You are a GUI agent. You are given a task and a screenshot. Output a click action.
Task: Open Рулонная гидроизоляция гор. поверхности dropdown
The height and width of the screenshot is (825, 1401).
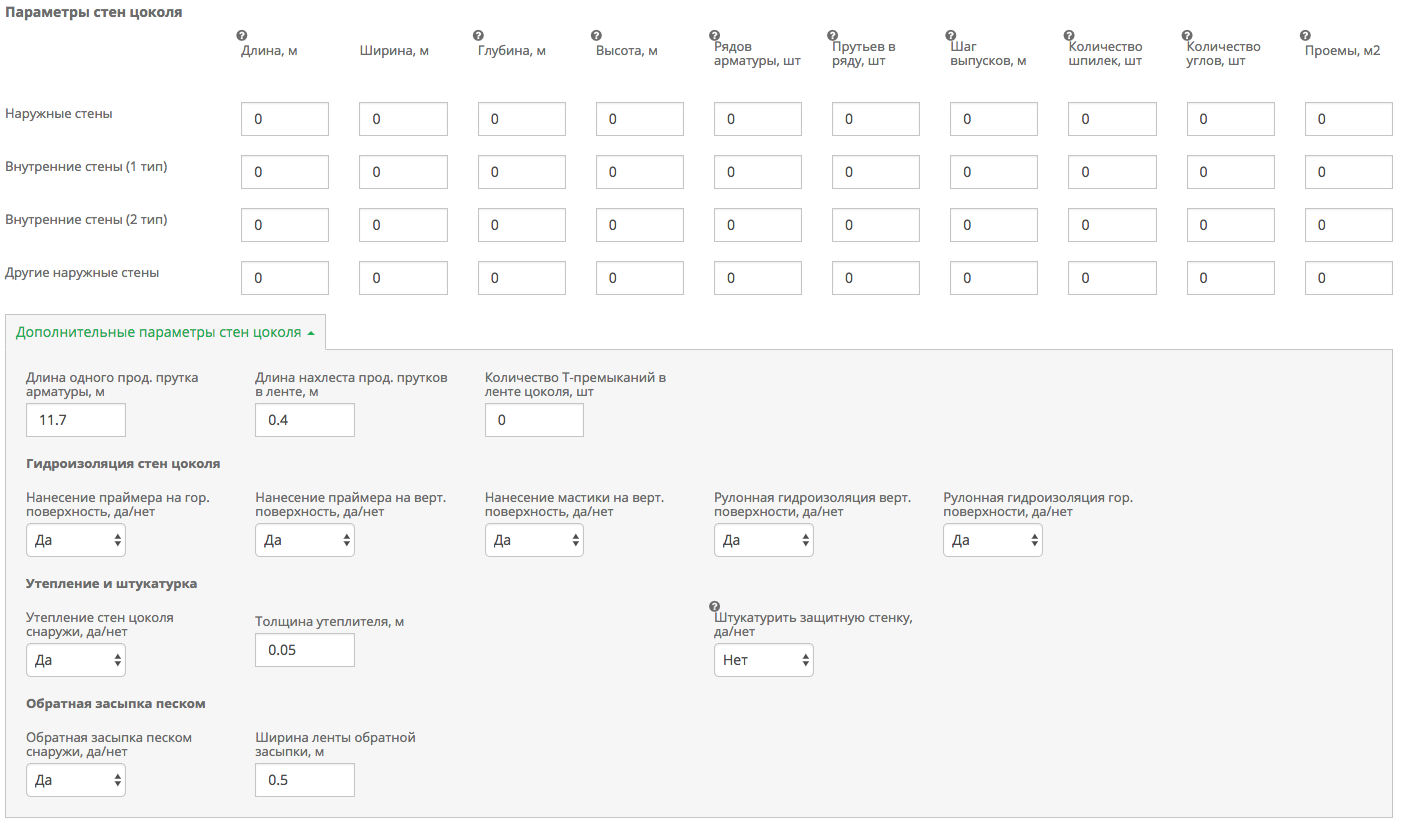coord(992,540)
